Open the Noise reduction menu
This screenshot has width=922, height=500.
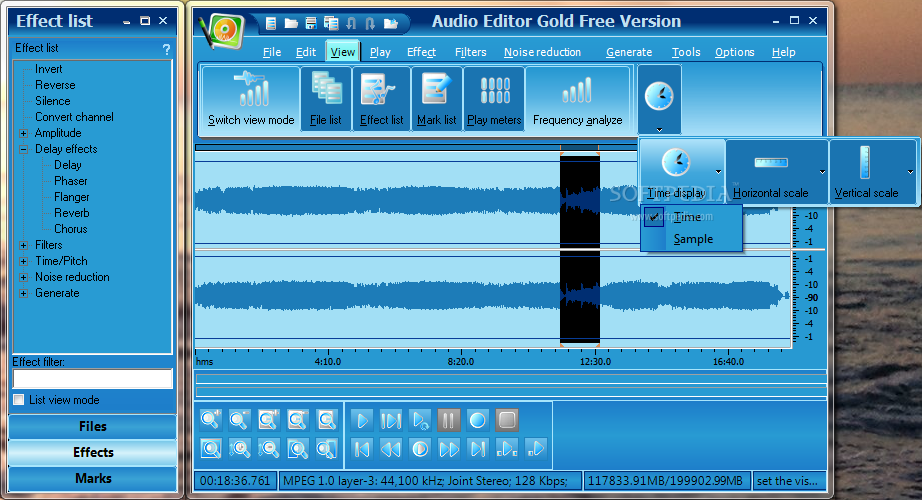point(542,52)
